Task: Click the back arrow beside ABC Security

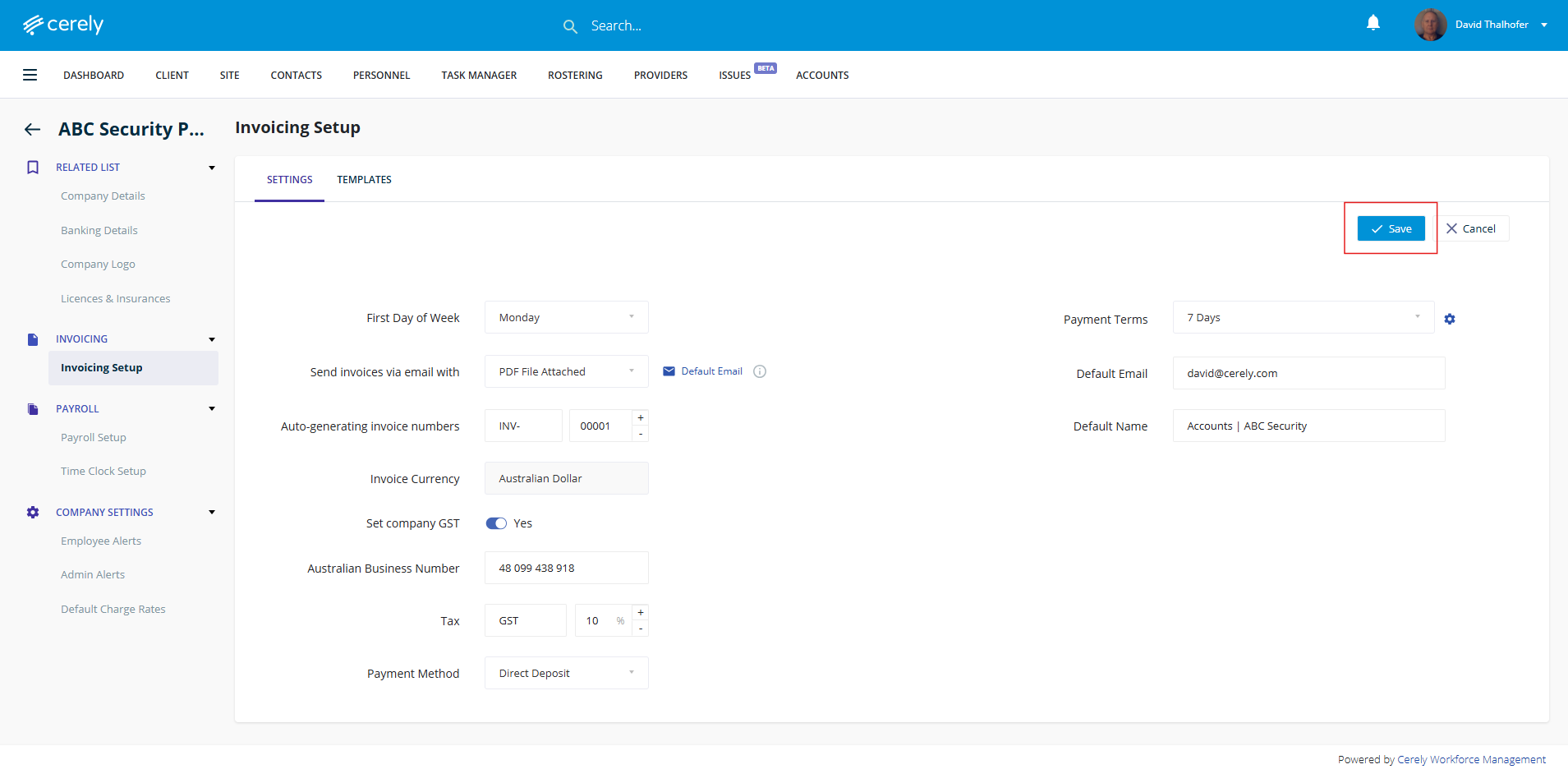Action: coord(33,129)
